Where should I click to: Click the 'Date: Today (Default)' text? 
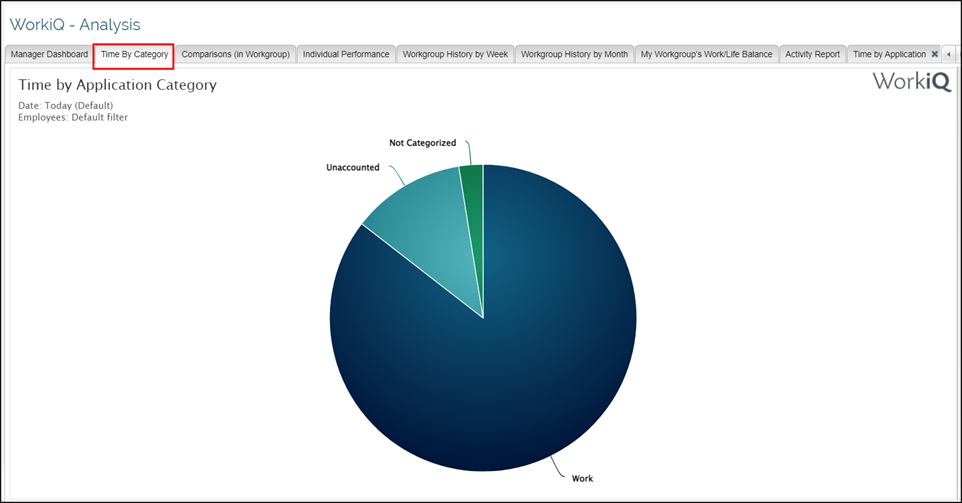click(x=66, y=106)
